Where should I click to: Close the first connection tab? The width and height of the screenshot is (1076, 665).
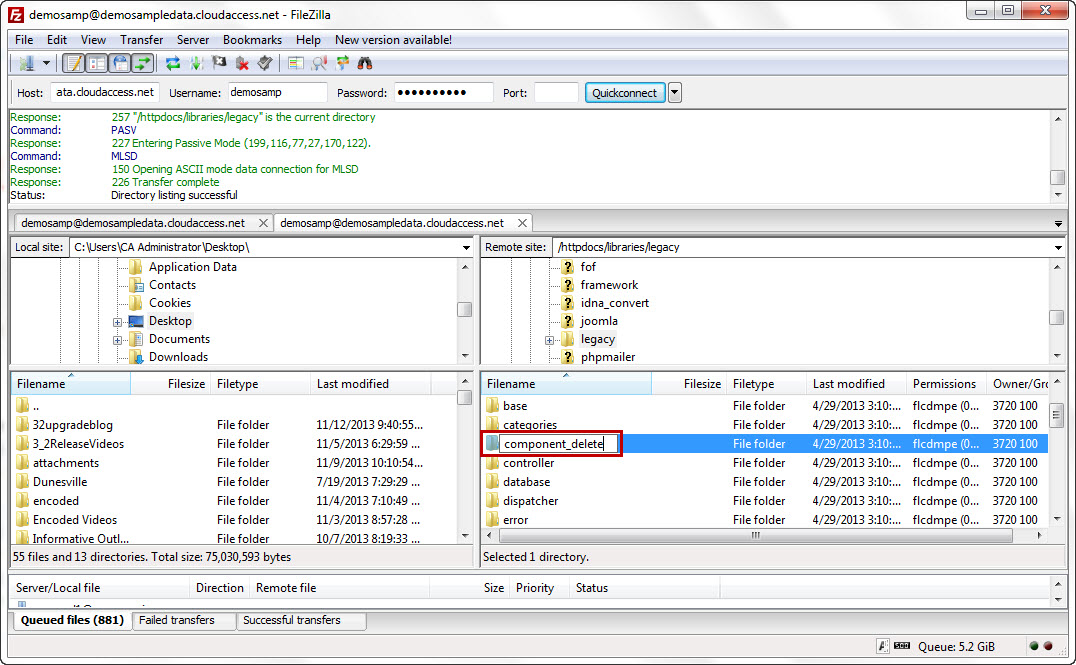(x=263, y=223)
